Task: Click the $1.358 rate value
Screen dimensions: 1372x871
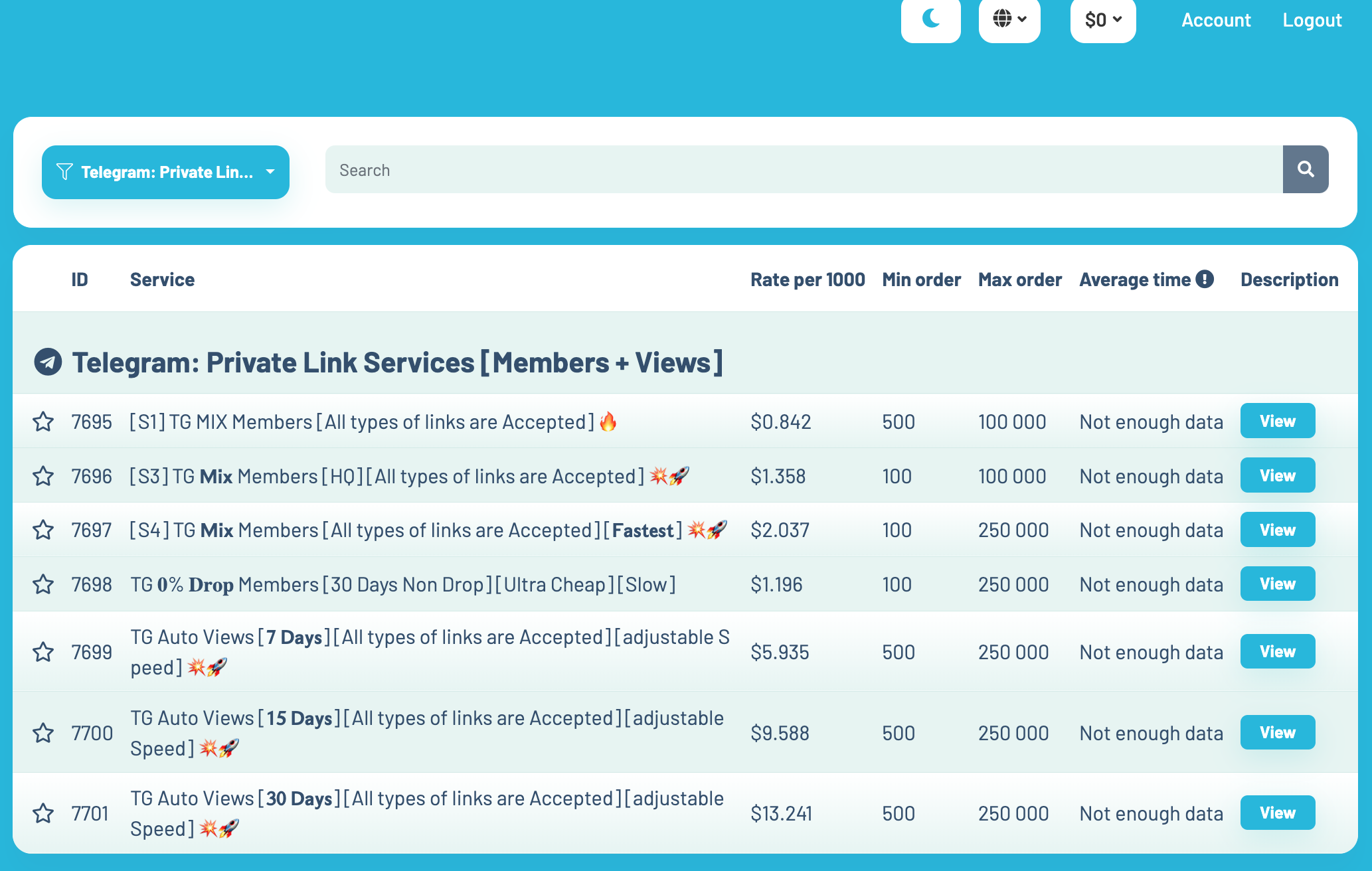Action: 778,476
